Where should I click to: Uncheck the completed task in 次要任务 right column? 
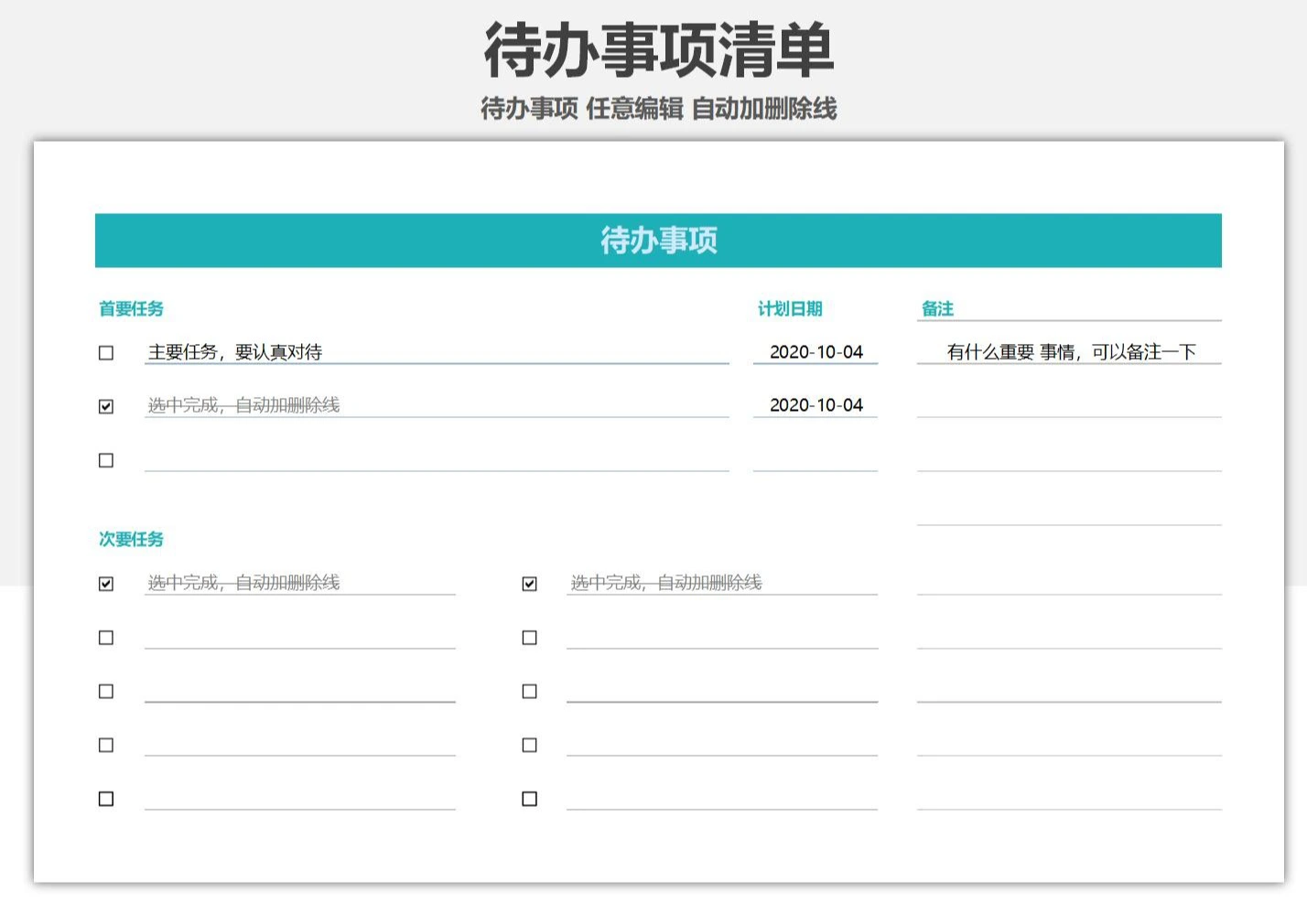click(529, 582)
